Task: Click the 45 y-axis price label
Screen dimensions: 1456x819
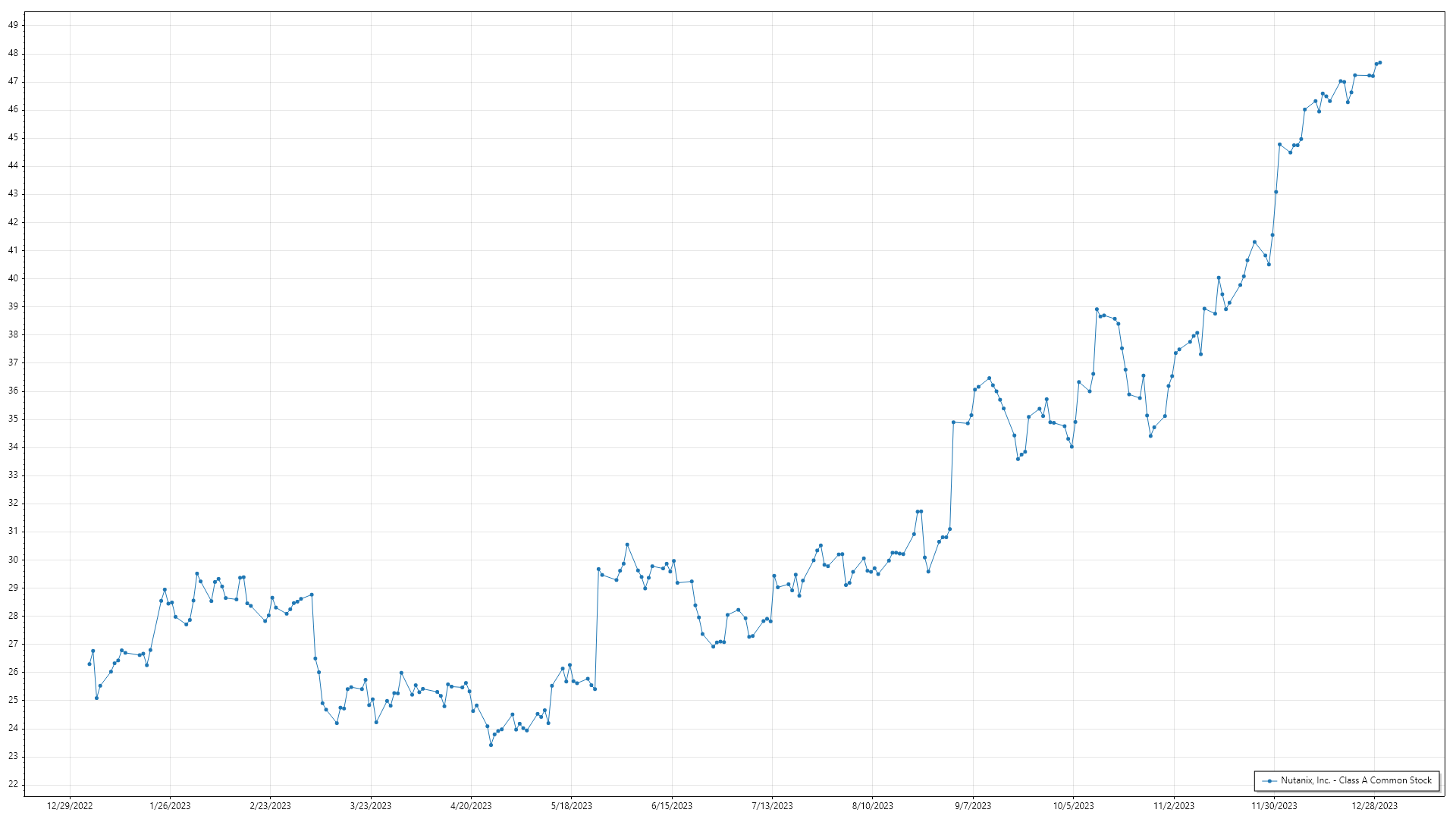Action: pyautogui.click(x=14, y=137)
